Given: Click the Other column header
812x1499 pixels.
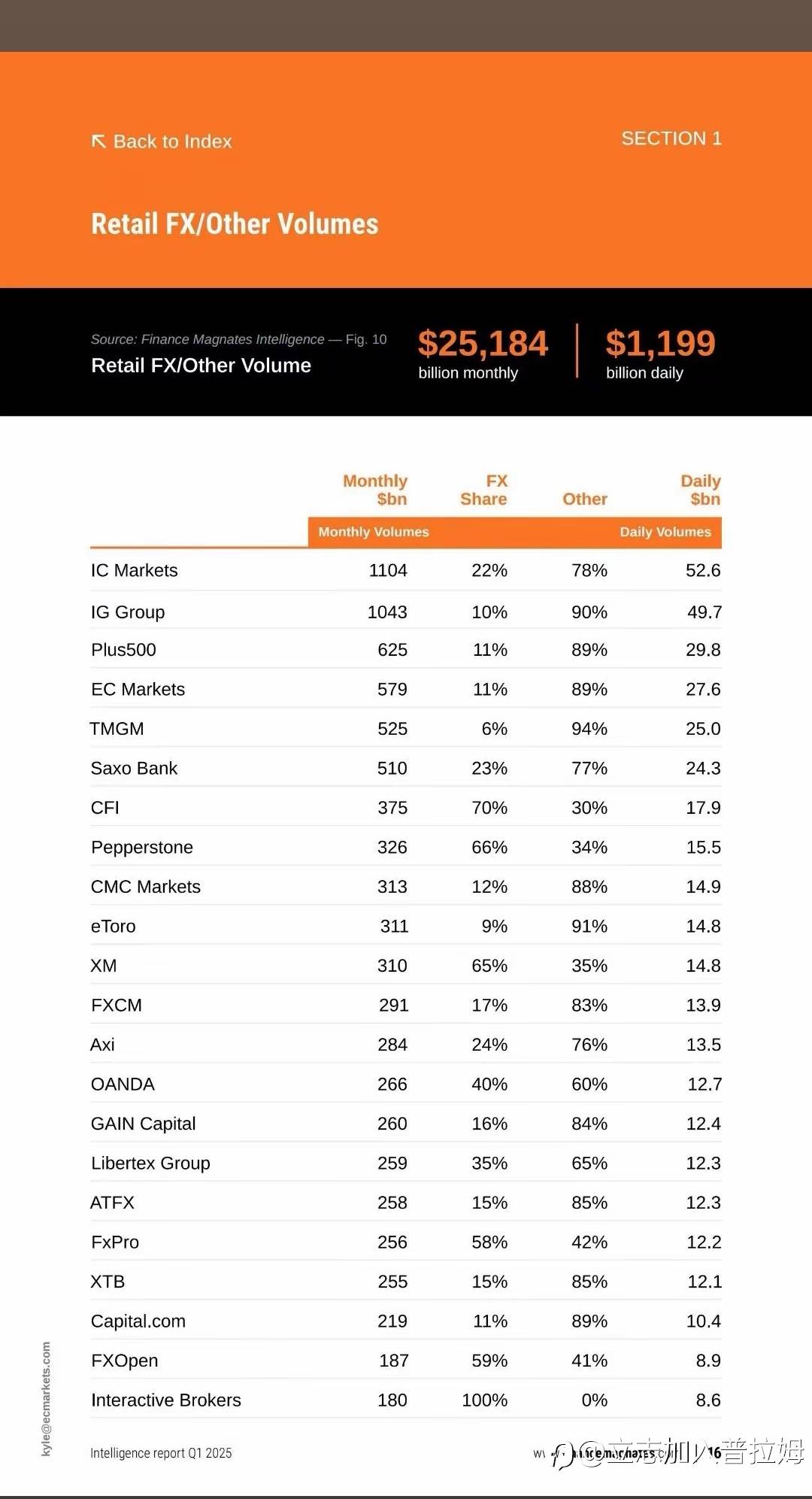Looking at the screenshot, I should click(x=585, y=499).
